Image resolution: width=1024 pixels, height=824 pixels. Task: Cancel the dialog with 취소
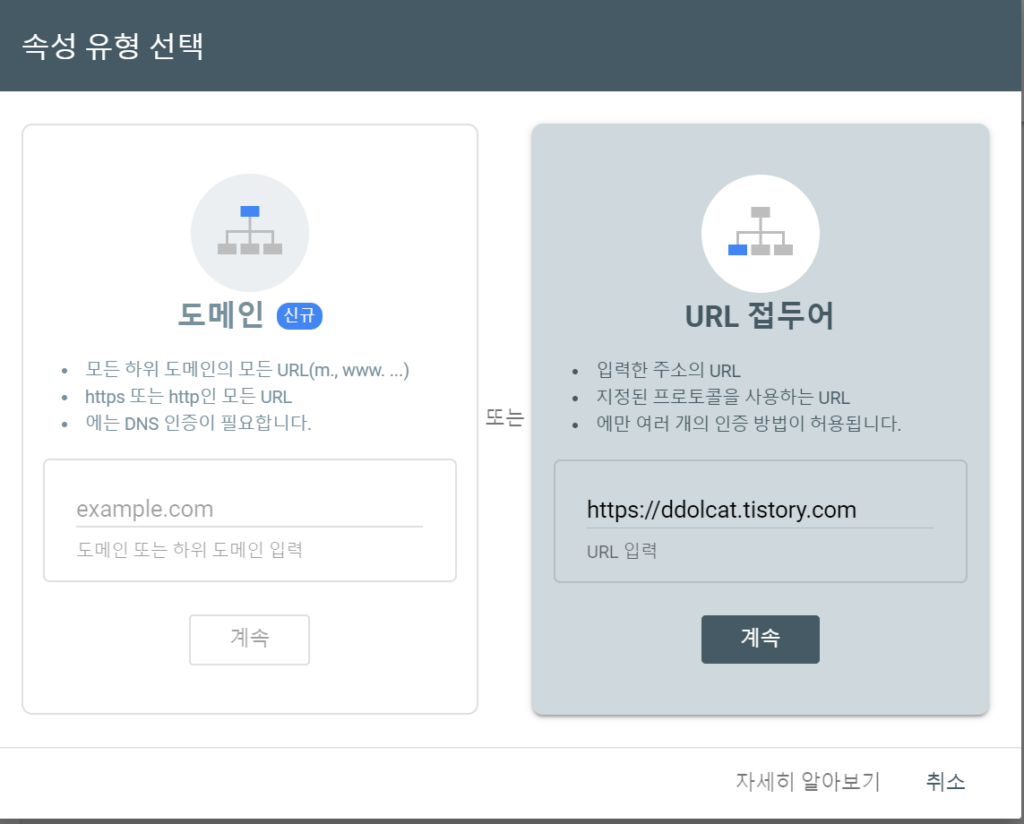click(x=945, y=782)
